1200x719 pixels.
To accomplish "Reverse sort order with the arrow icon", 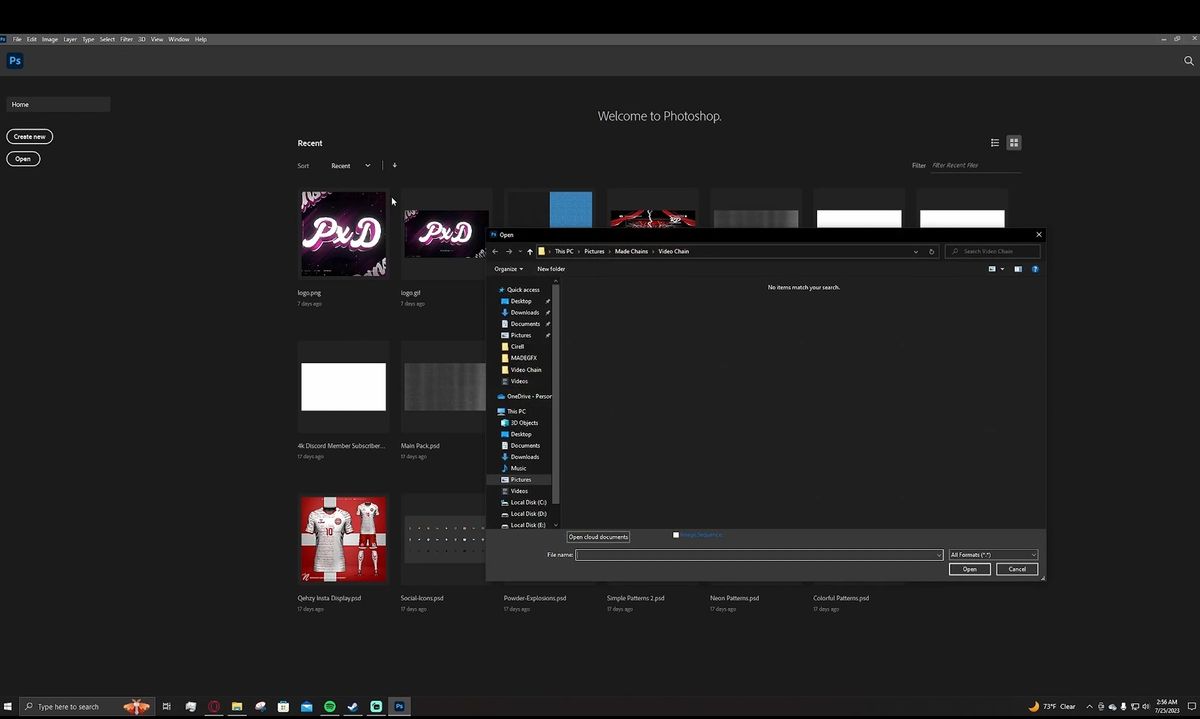I will 394,165.
